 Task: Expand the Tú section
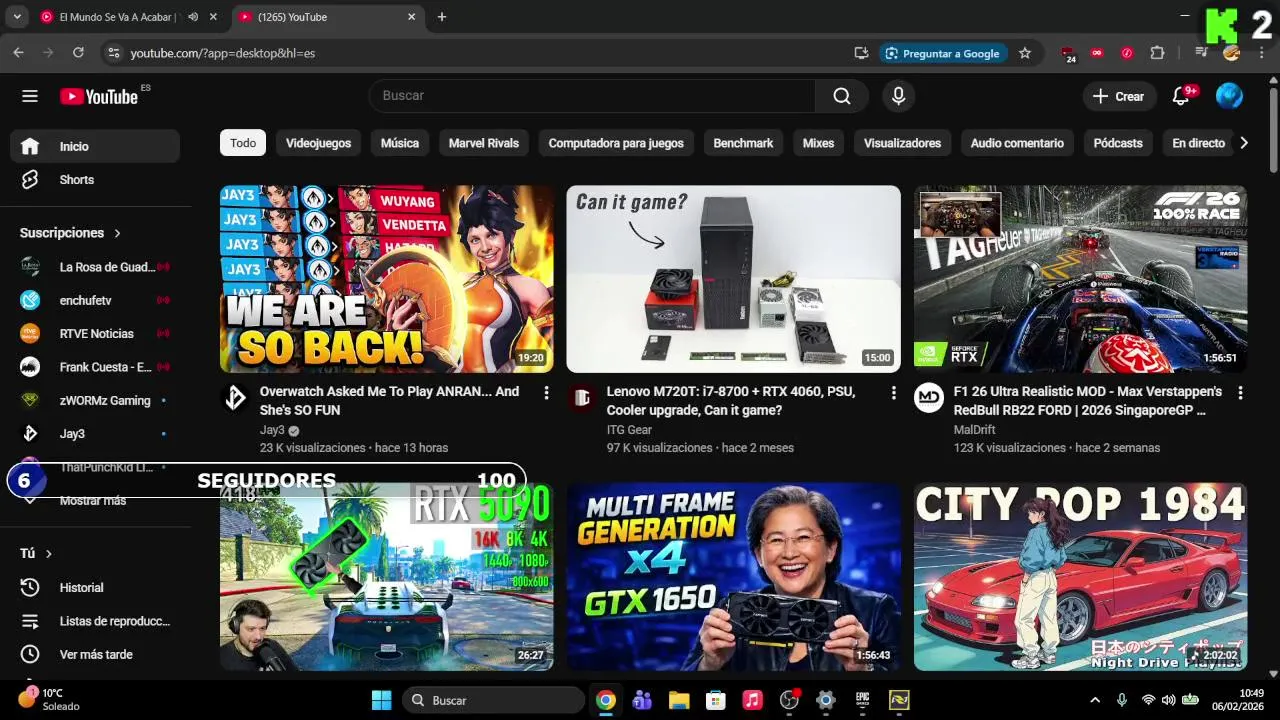point(36,553)
